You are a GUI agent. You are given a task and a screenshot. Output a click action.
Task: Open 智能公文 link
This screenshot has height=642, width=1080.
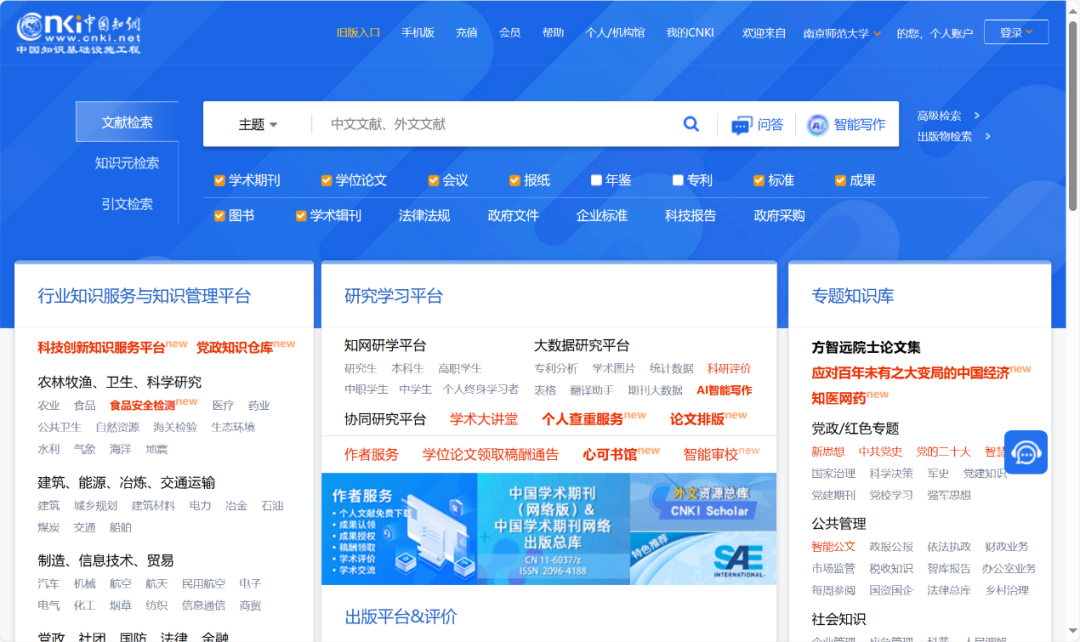pyautogui.click(x=833, y=547)
